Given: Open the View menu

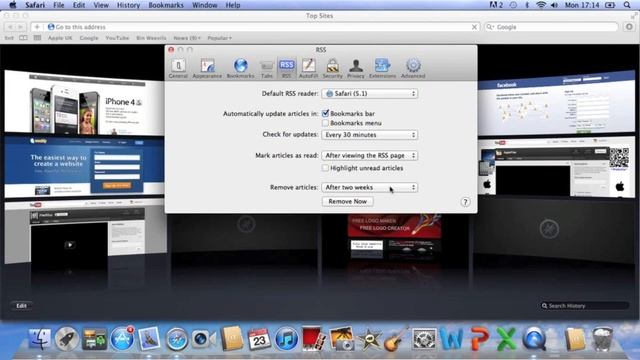Looking at the screenshot, I should 101,5.
